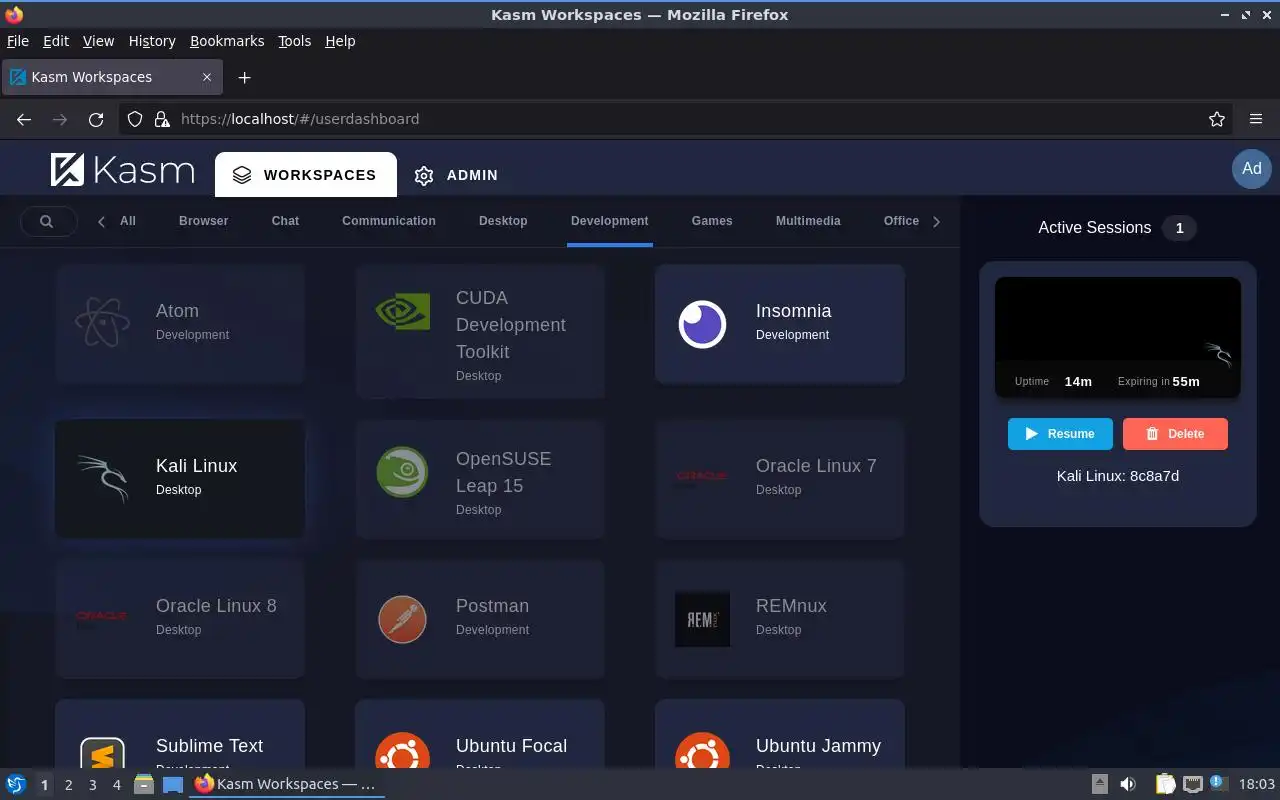Image resolution: width=1280 pixels, height=800 pixels.
Task: Open the system start menu icon
Action: click(16, 784)
